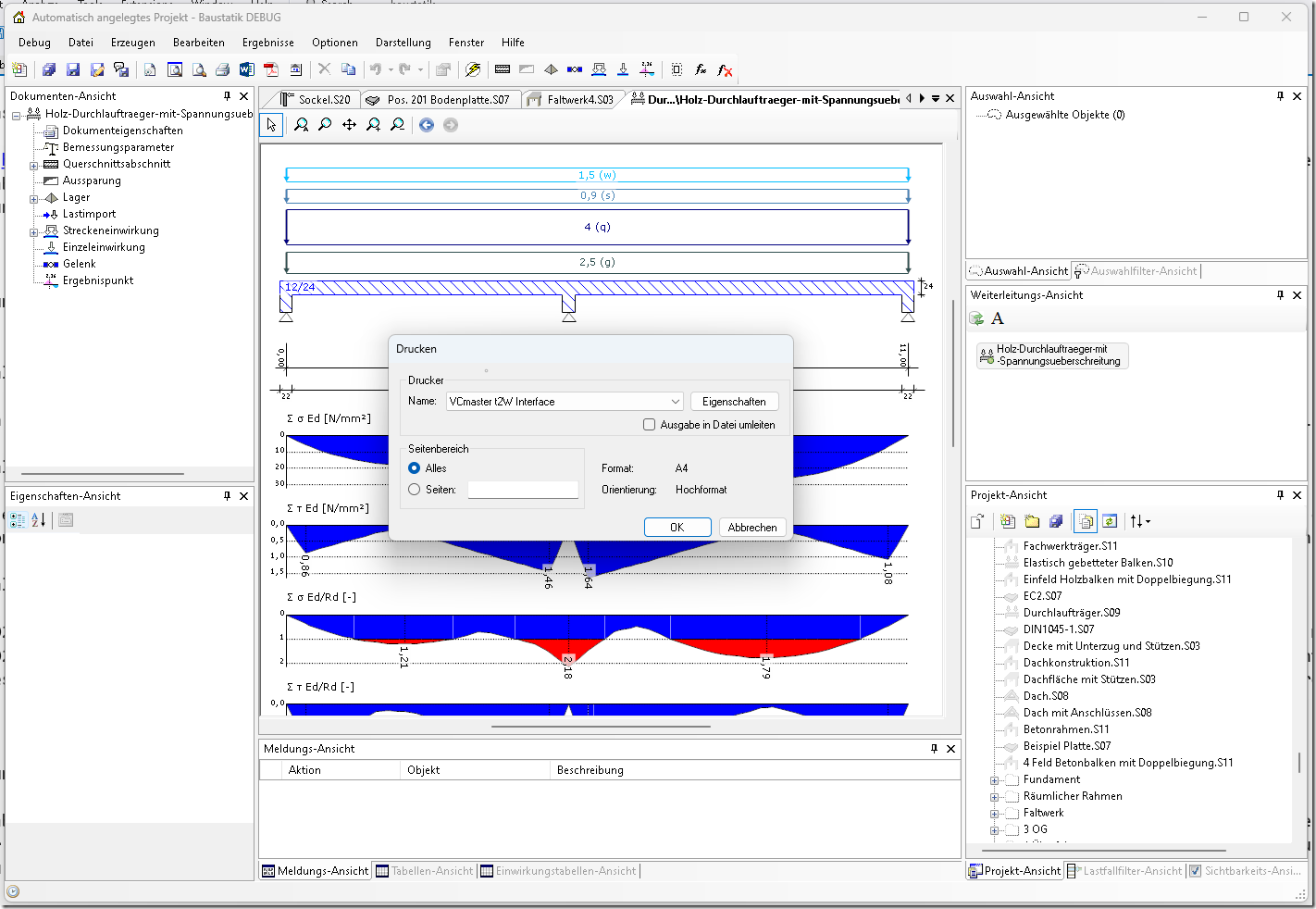Click the print preview icon in toolbar
Screen dimensions: 1316x909
[199, 69]
